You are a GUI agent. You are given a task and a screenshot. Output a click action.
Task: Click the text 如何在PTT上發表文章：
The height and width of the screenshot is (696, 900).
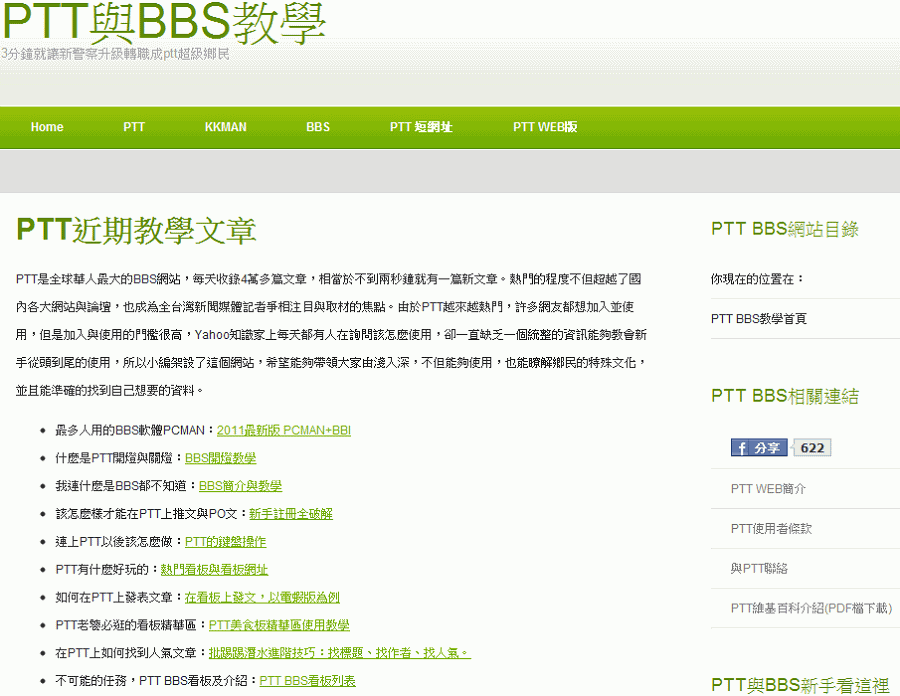point(119,597)
